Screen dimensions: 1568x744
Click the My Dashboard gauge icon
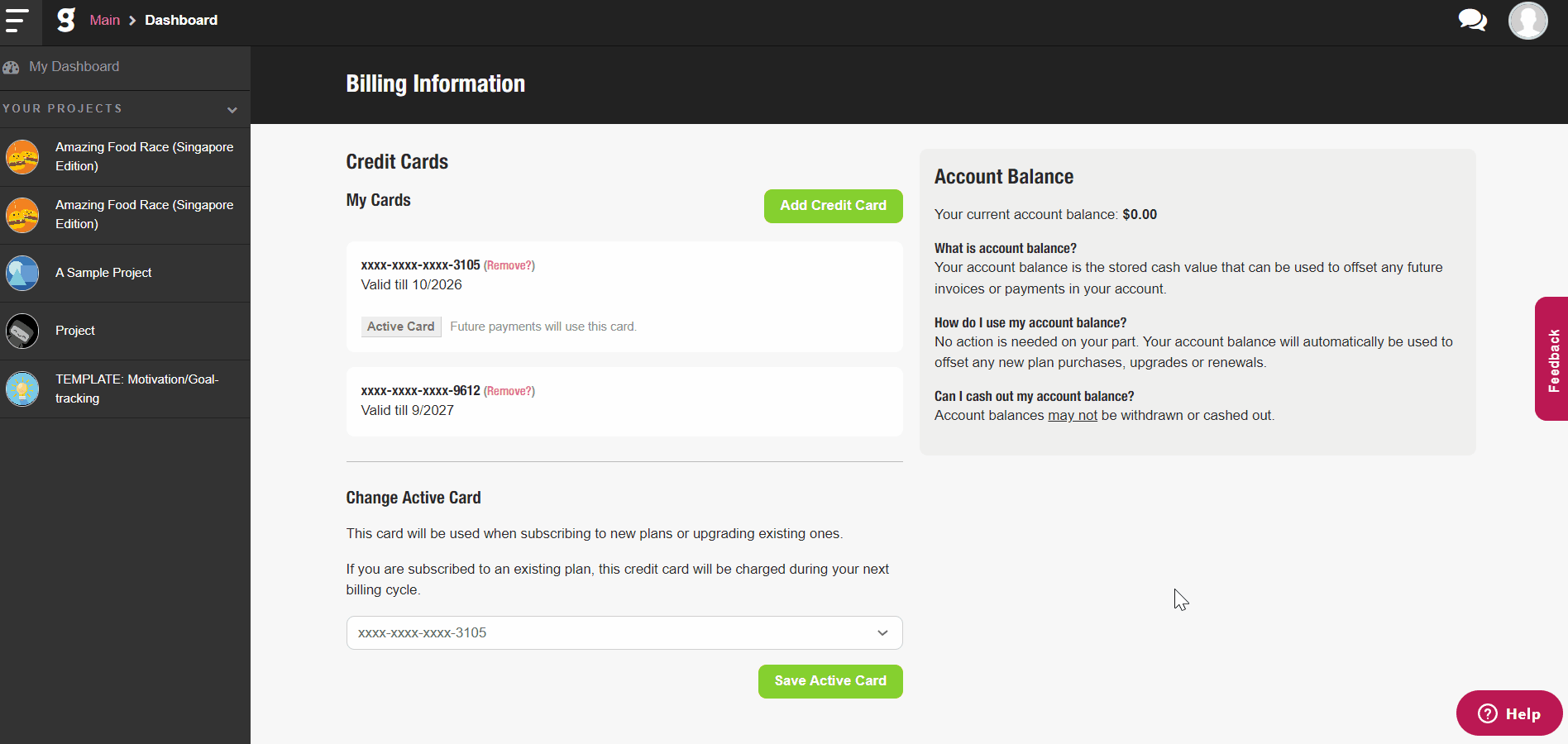point(11,67)
